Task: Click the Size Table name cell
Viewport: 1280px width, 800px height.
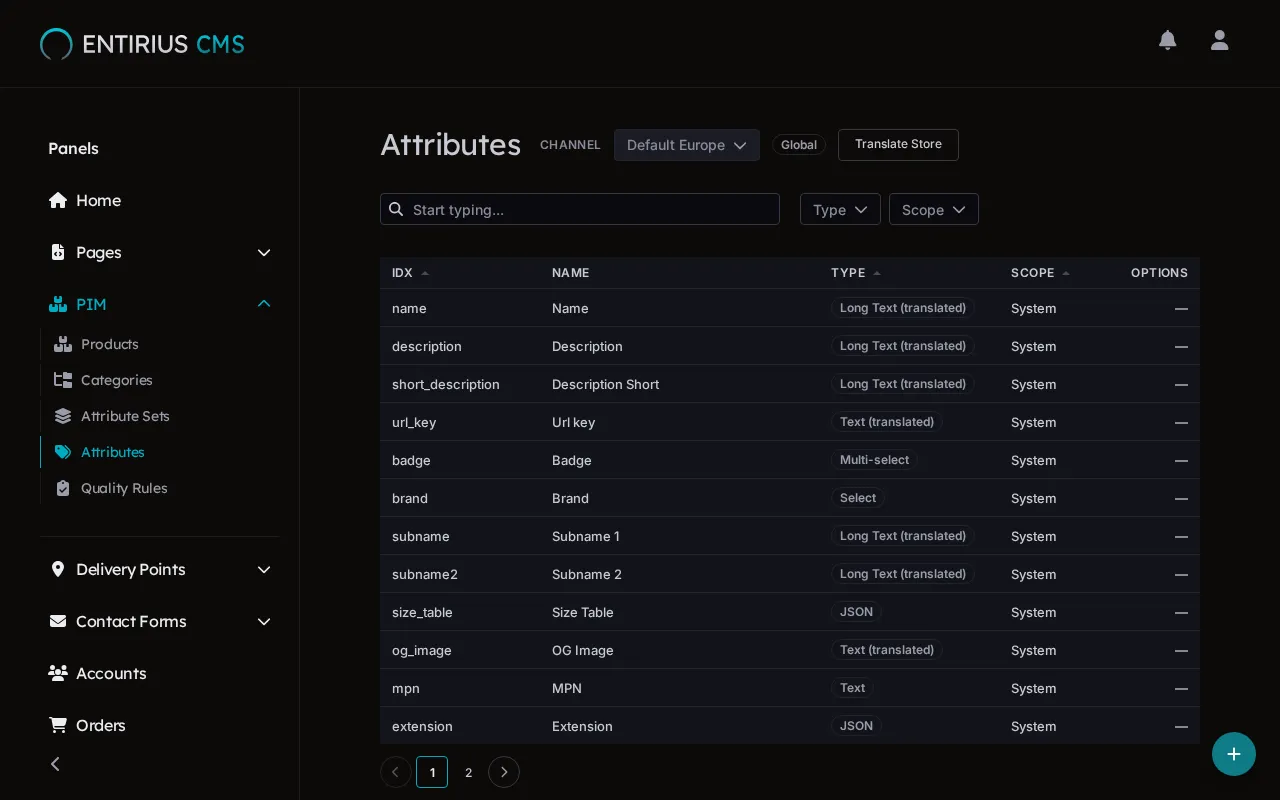Action: pyautogui.click(x=583, y=612)
